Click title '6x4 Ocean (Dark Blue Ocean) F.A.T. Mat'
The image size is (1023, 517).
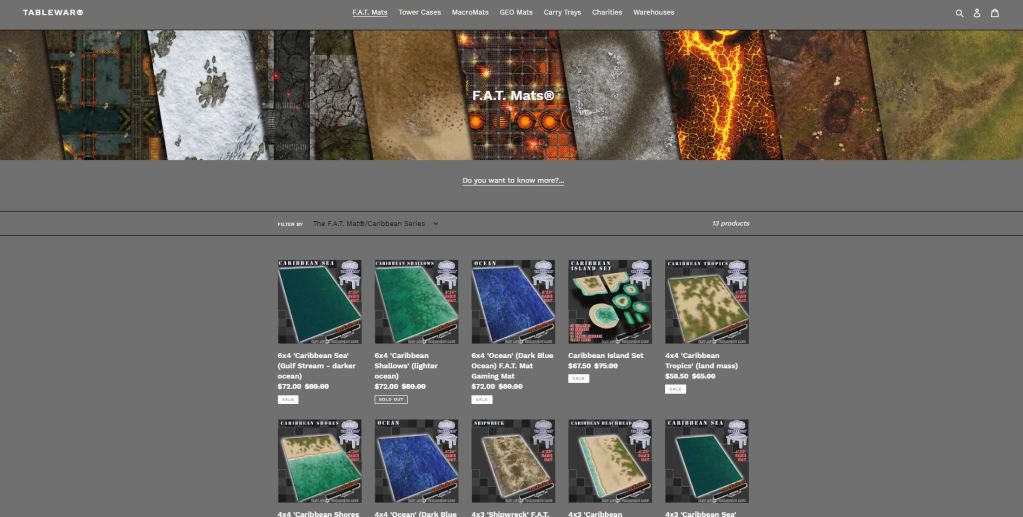(x=512, y=366)
